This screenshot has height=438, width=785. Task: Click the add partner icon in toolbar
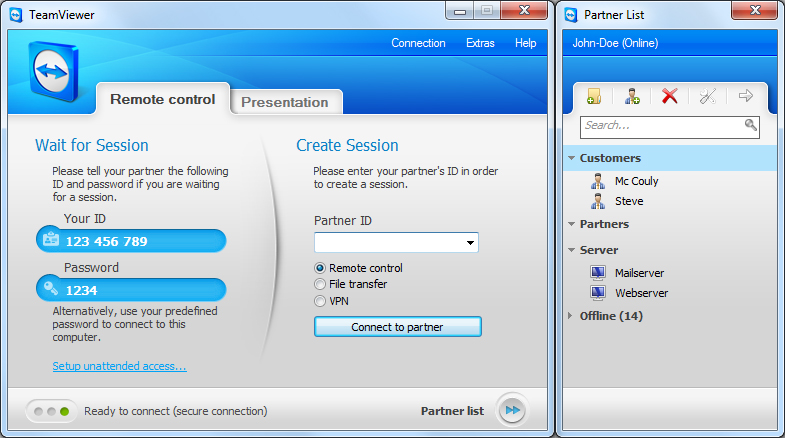coord(632,96)
